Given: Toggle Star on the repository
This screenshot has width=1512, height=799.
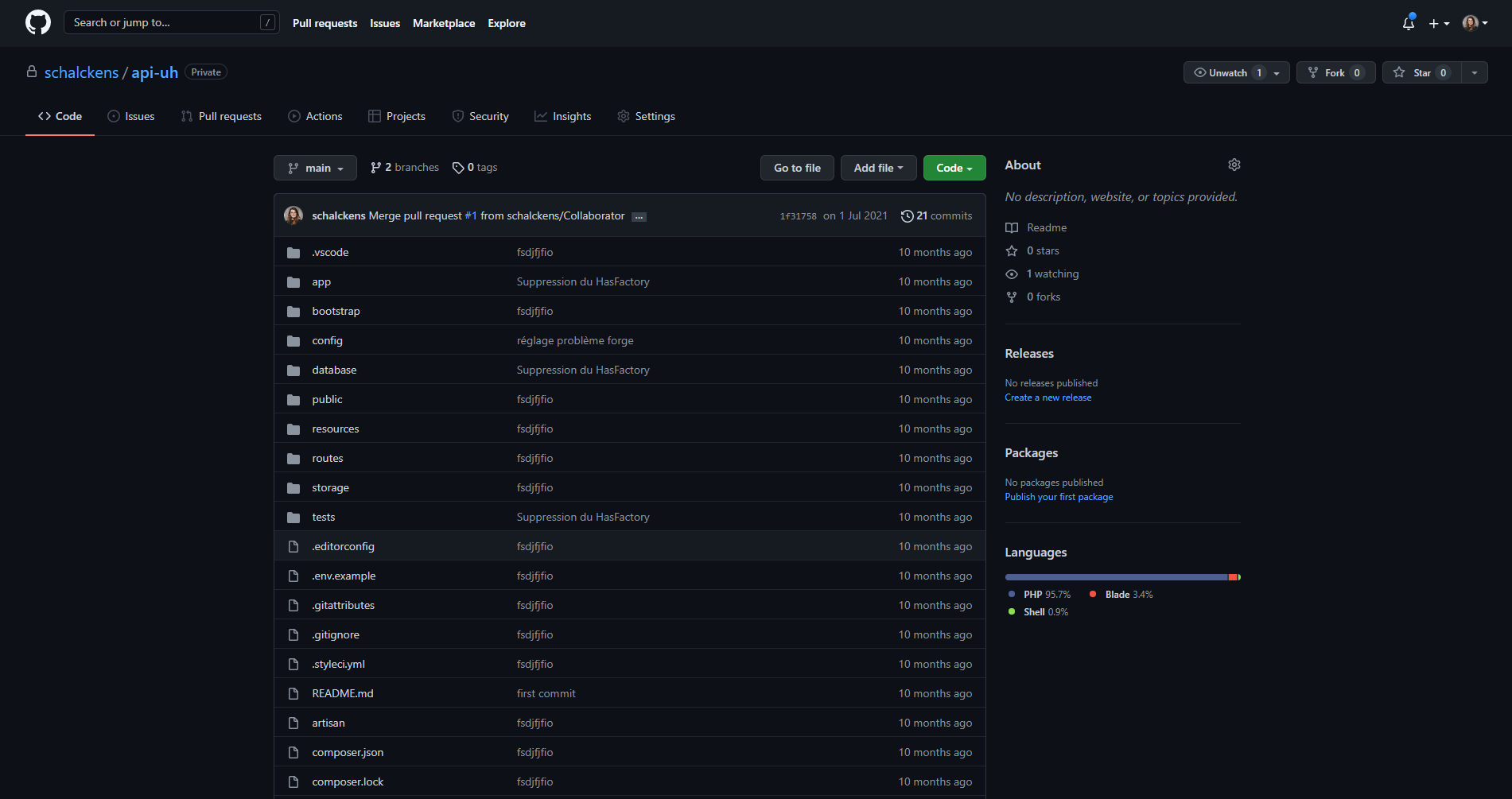Looking at the screenshot, I should point(1422,72).
